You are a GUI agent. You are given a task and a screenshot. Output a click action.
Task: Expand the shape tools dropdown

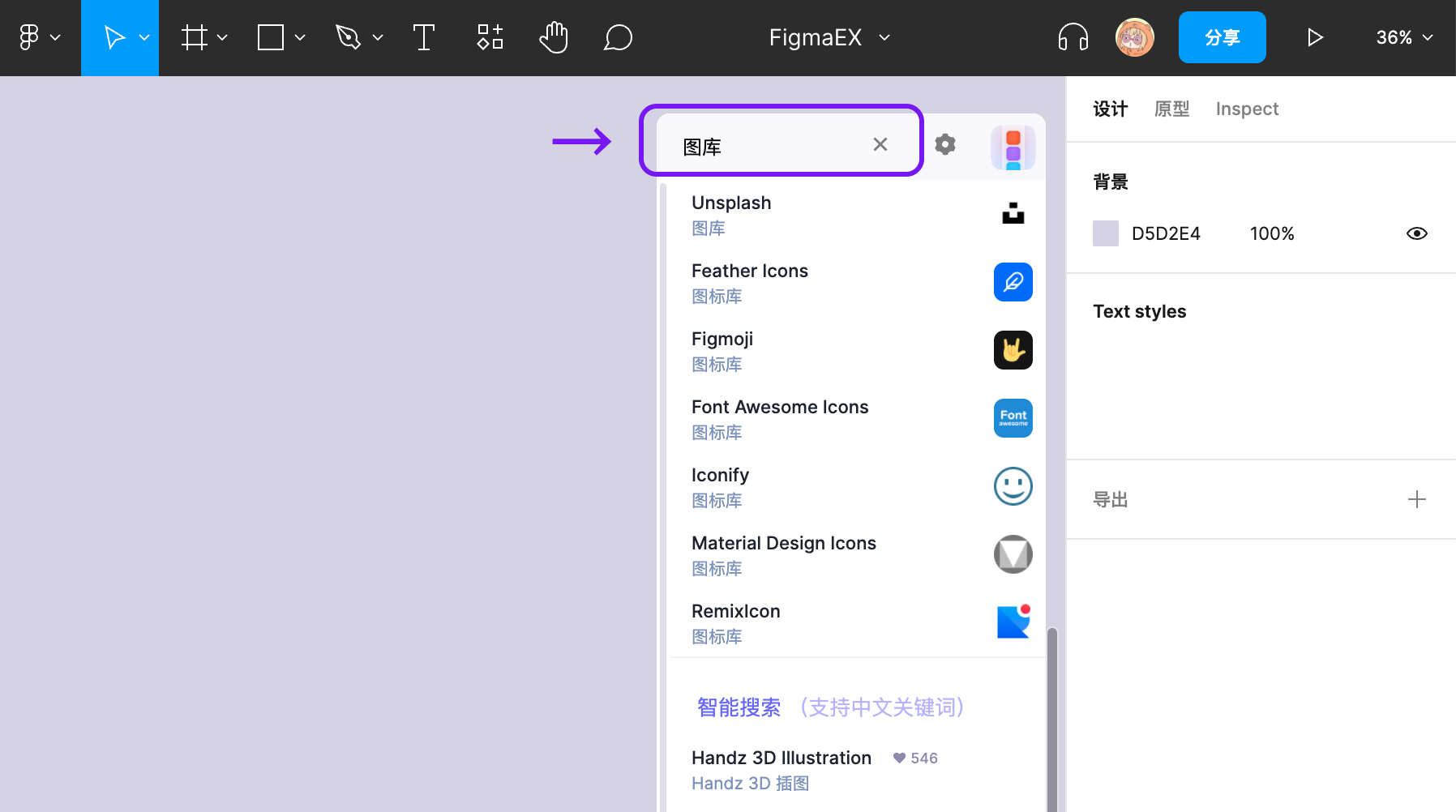(300, 37)
